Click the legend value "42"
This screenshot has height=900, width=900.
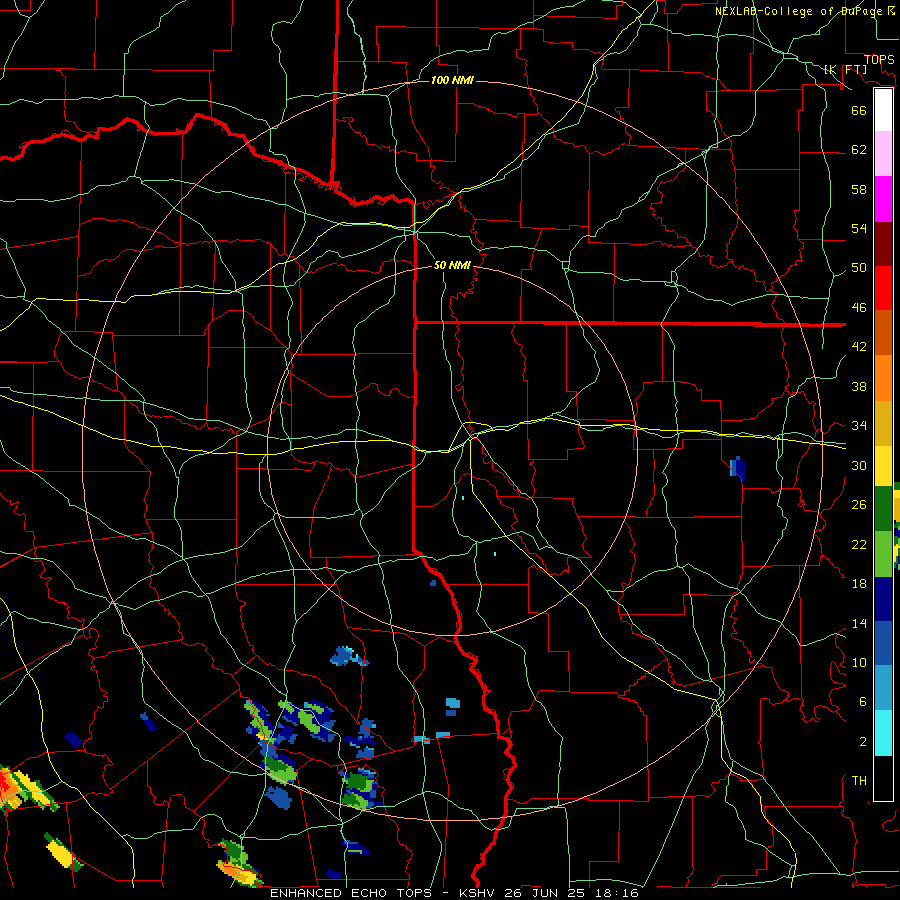[859, 347]
